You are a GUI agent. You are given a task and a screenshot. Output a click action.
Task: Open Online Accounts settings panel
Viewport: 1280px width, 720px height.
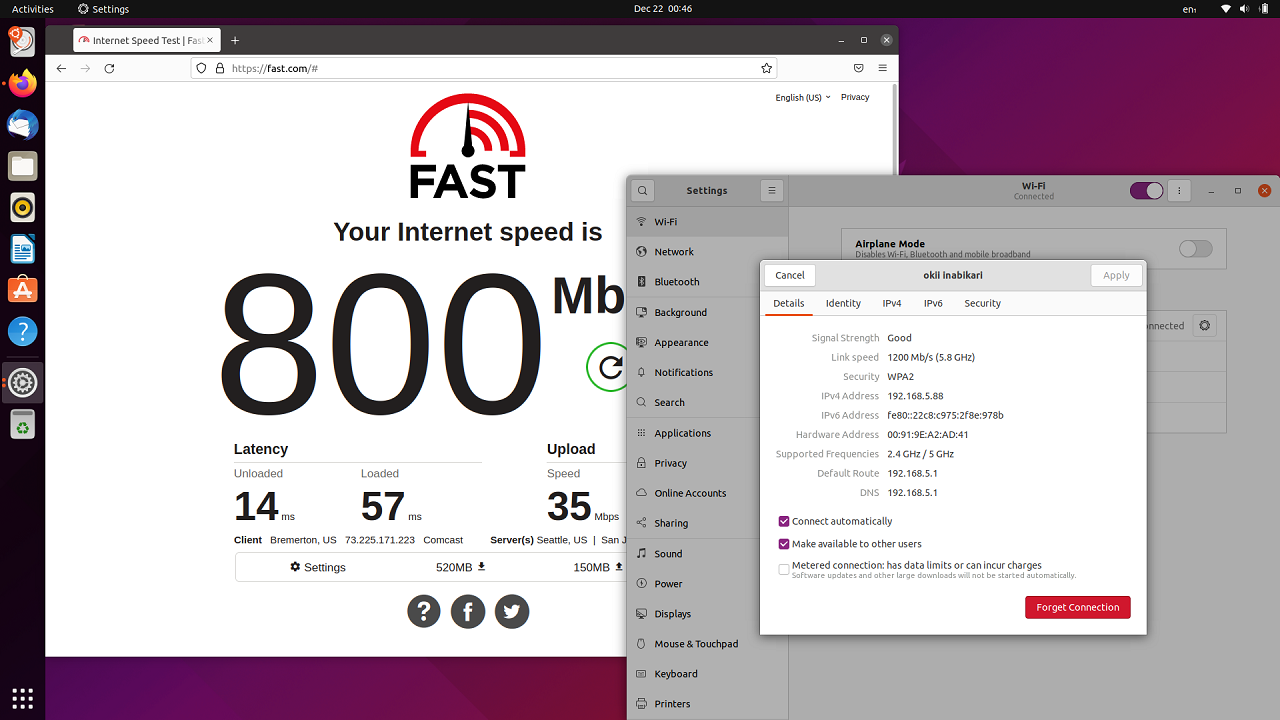tap(708, 493)
